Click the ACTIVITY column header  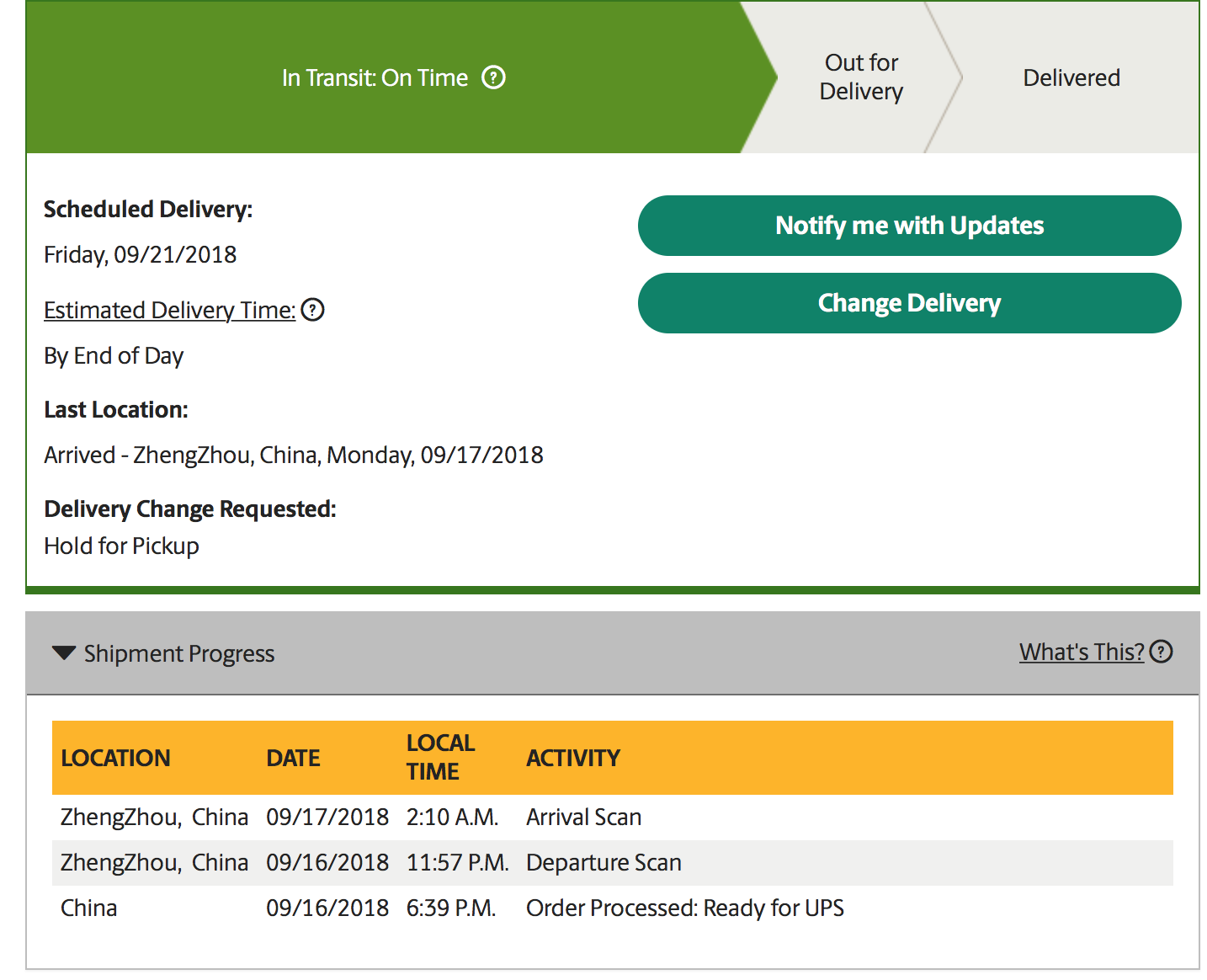click(x=573, y=758)
